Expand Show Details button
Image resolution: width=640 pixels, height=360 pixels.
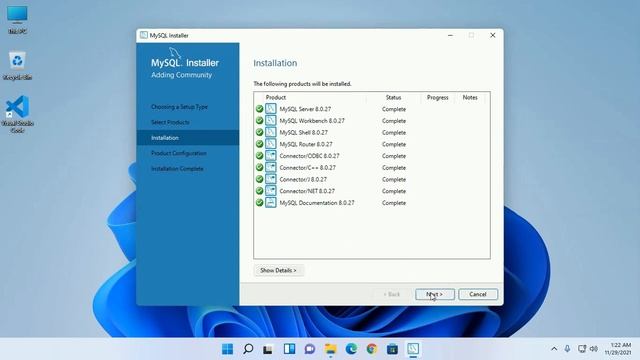[278, 270]
